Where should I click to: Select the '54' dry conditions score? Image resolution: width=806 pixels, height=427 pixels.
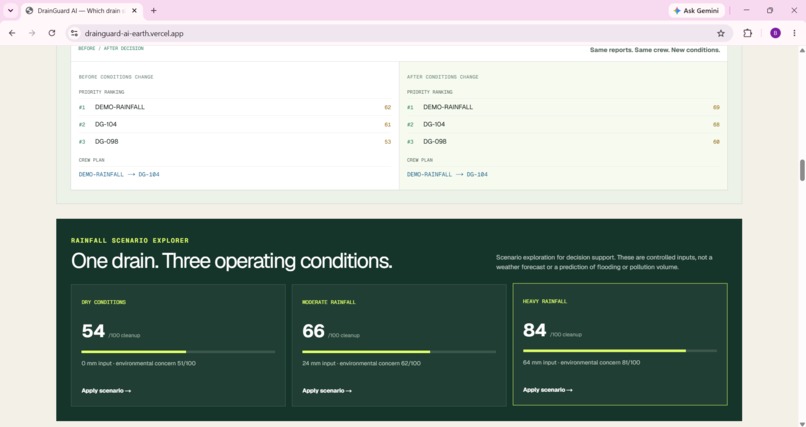click(93, 331)
